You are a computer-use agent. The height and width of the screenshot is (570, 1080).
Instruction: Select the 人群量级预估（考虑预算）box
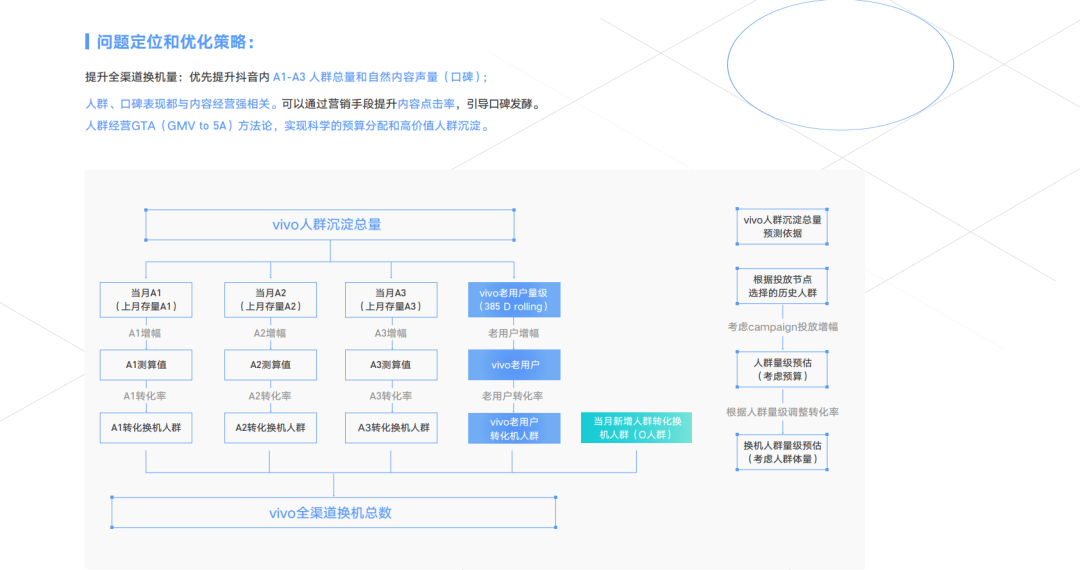click(x=782, y=369)
